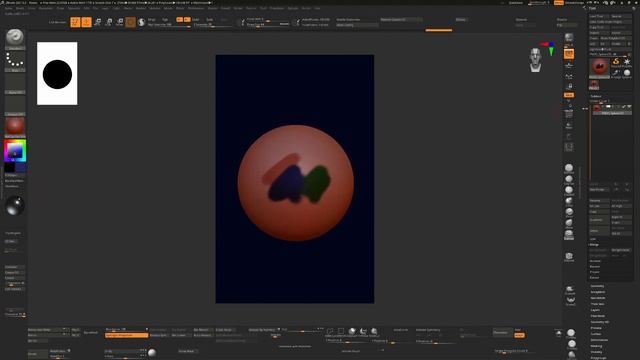Toggle visibility eye of the subtool

629,107
